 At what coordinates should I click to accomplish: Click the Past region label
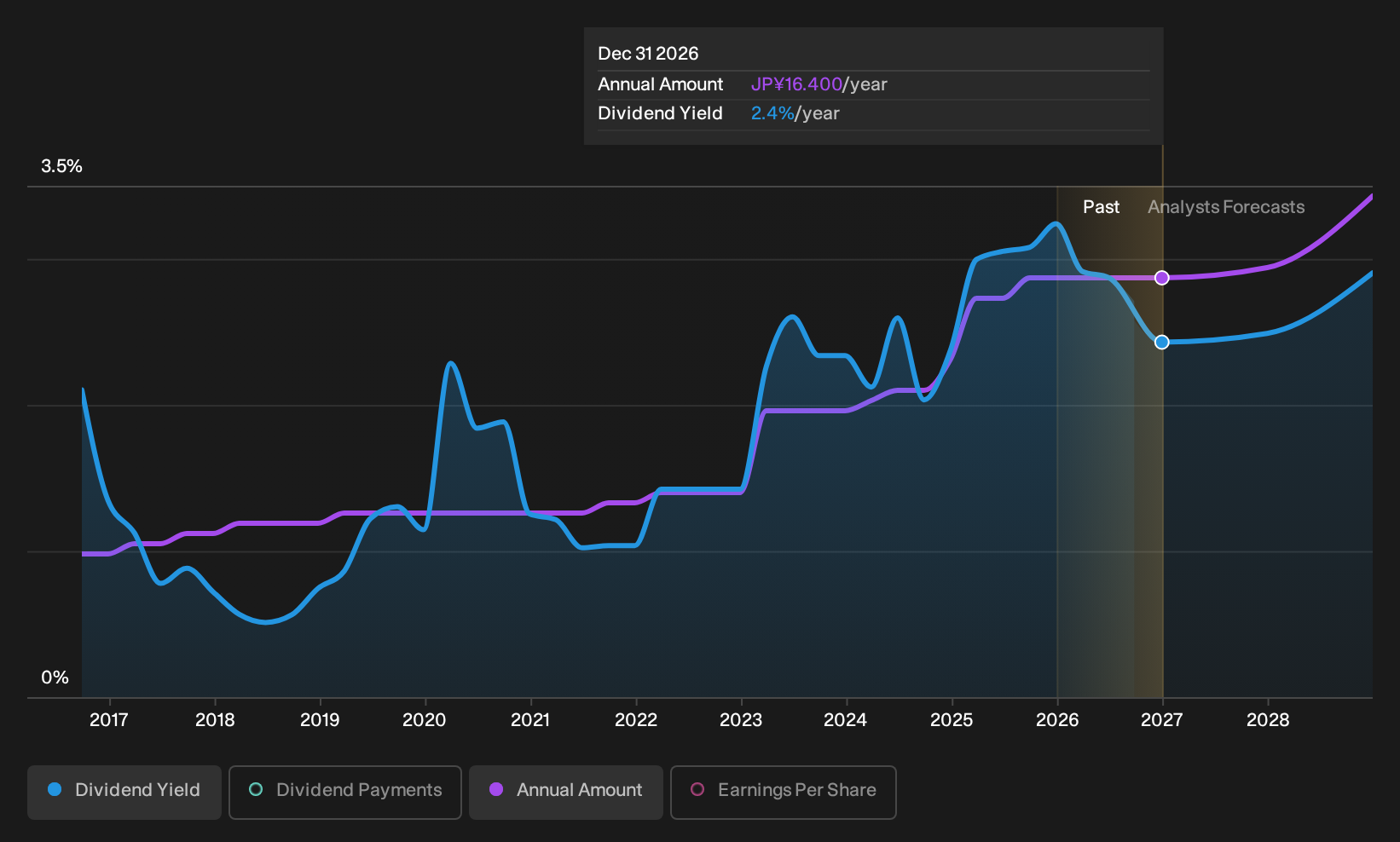tap(1102, 207)
